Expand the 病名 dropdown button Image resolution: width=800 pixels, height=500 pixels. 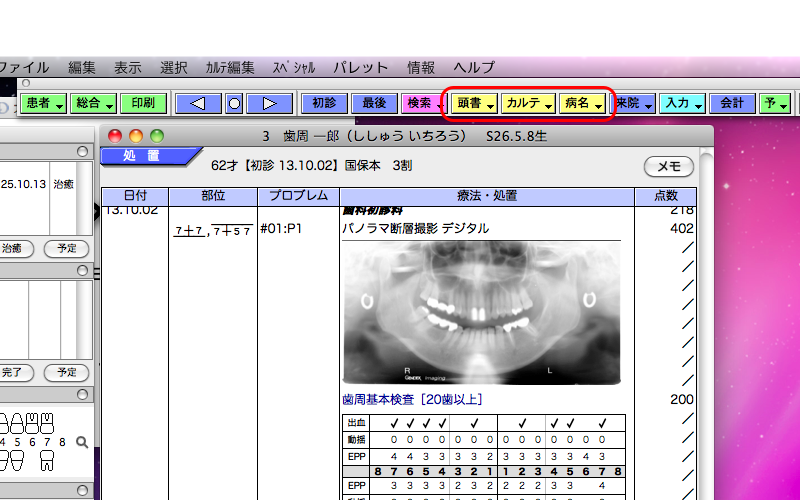(584, 103)
